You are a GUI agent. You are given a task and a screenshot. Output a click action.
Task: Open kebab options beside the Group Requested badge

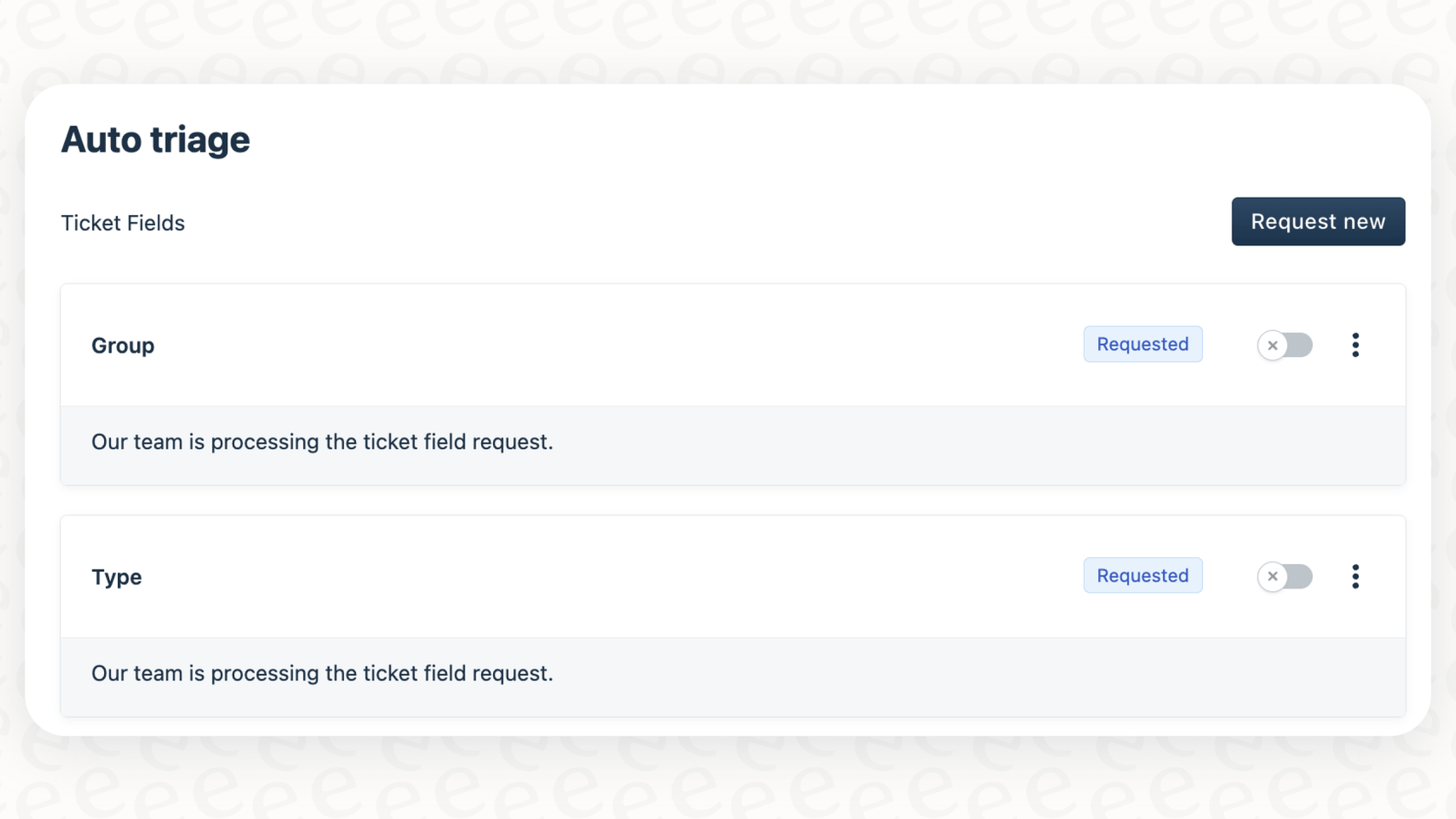pyautogui.click(x=1355, y=344)
